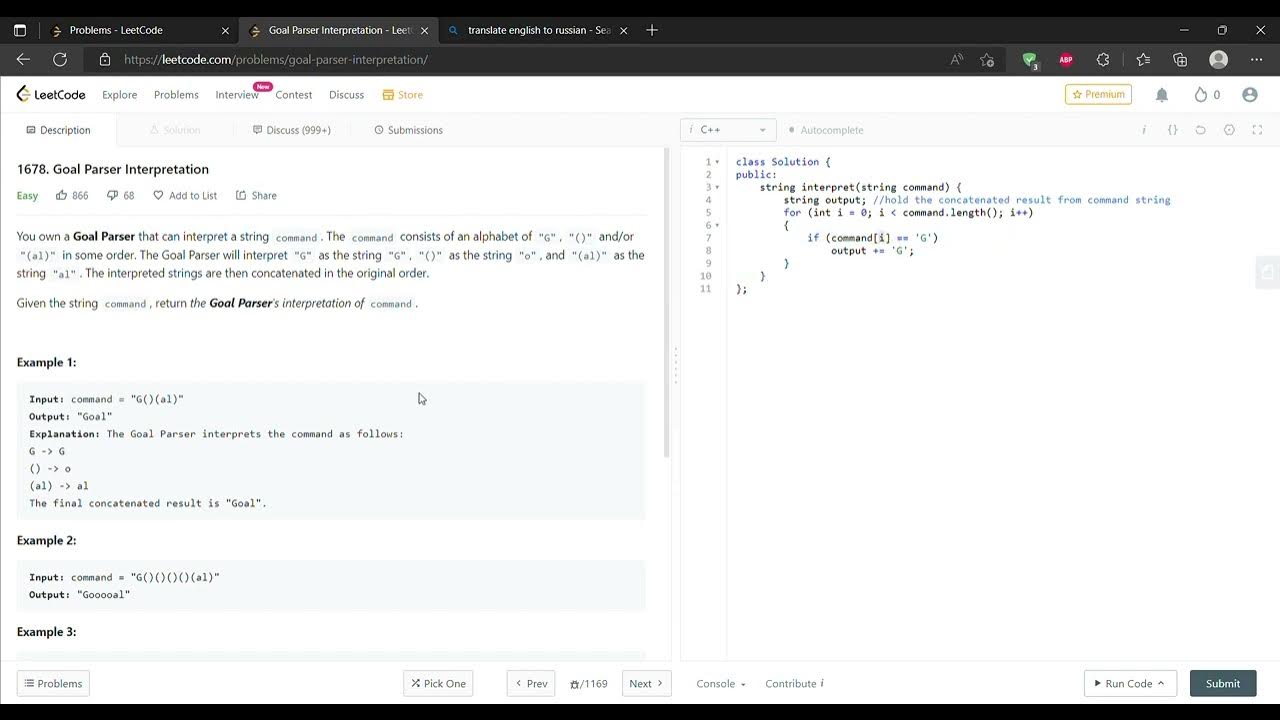Screen dimensions: 1280x720
Task: Collapse code fold arrow on line 1
Action: 718,162
